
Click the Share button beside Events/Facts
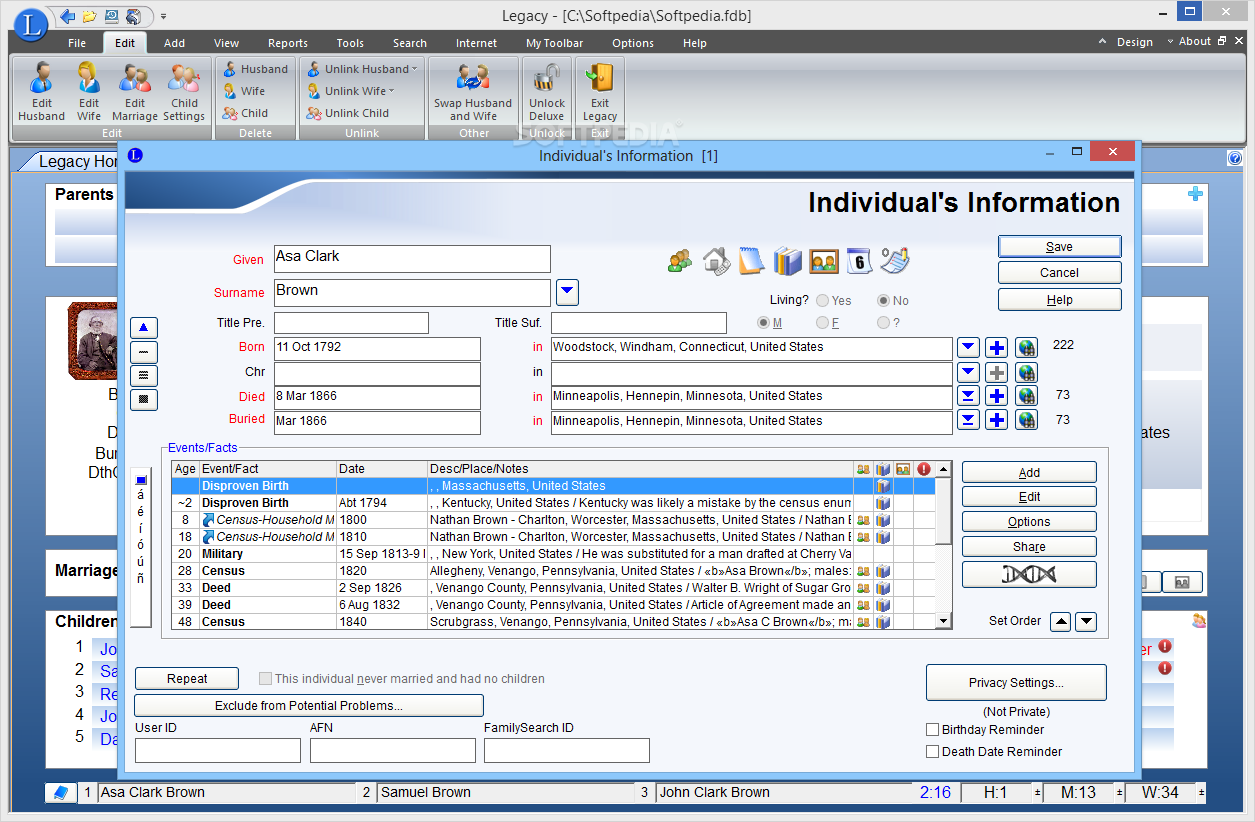point(1029,547)
